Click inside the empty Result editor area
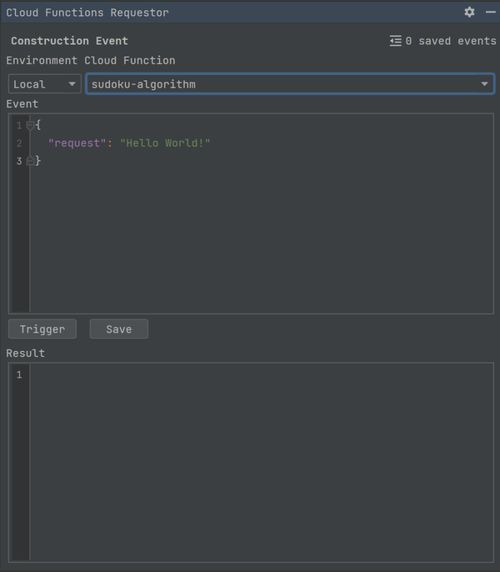500x572 pixels. pyautogui.click(x=261, y=461)
